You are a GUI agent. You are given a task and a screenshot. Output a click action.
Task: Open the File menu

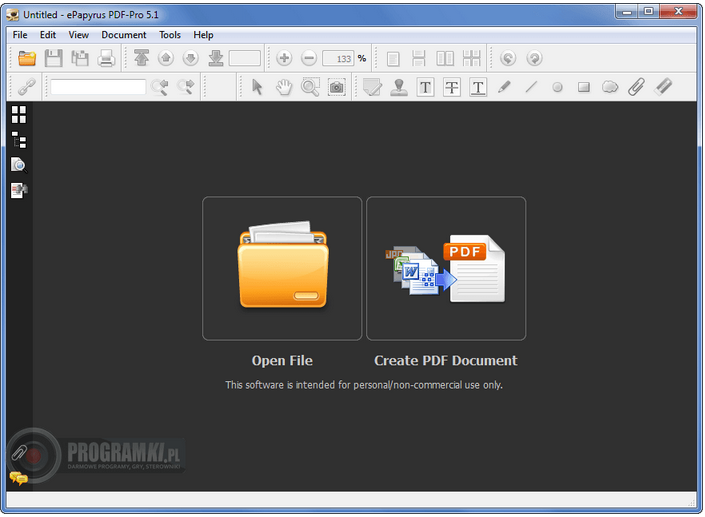(x=20, y=35)
